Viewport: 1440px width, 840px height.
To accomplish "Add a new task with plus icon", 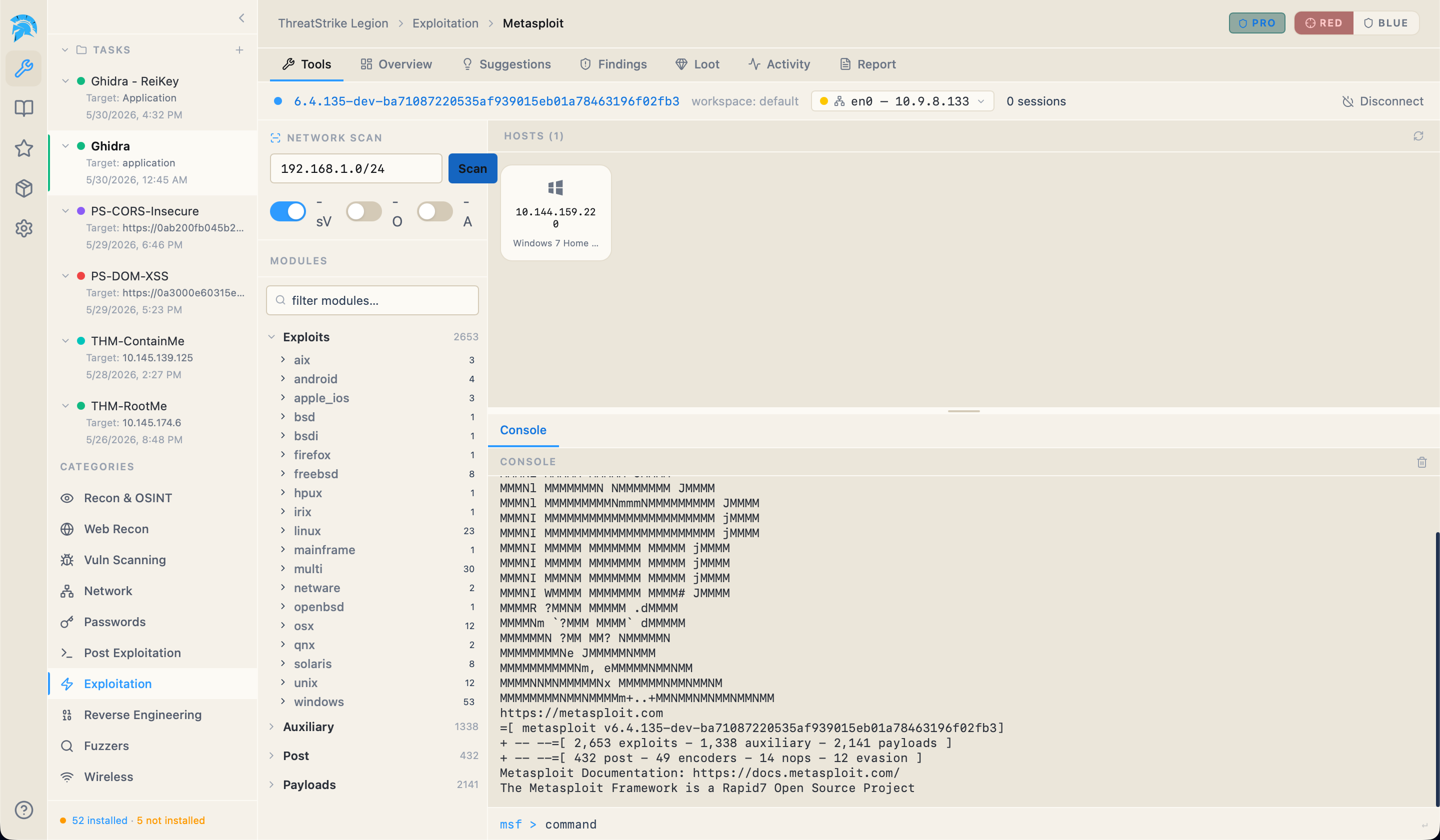I will coord(239,50).
